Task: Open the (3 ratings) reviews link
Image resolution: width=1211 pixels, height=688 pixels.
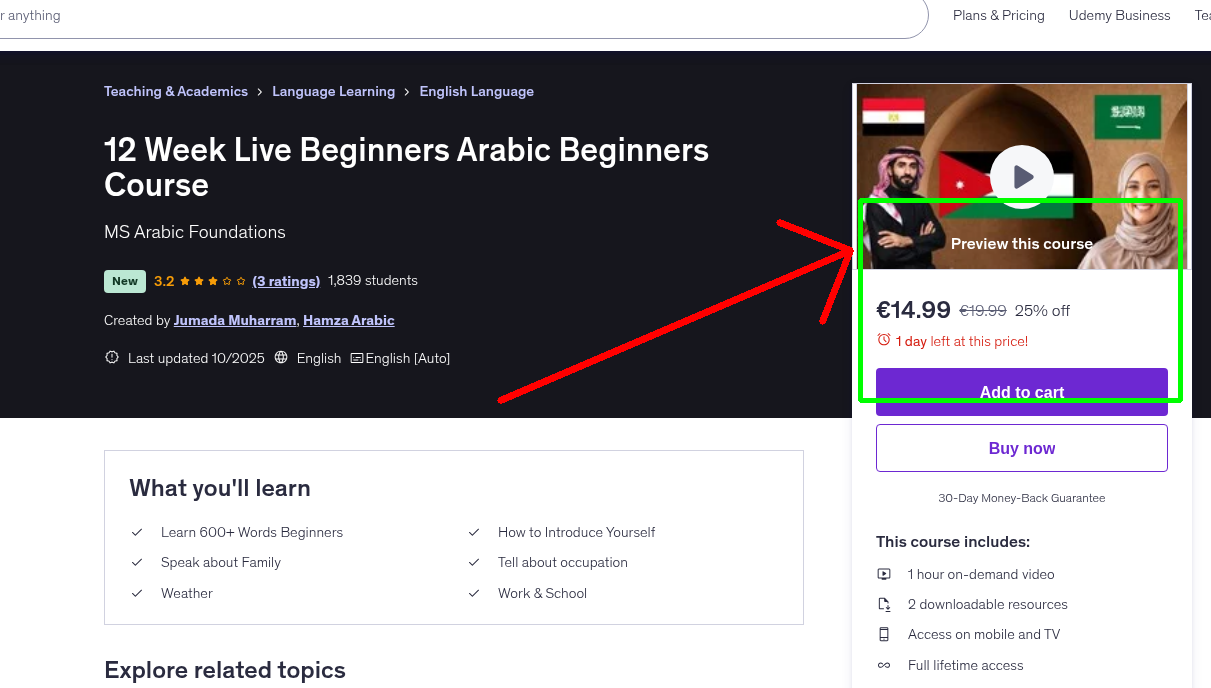Action: click(x=286, y=281)
